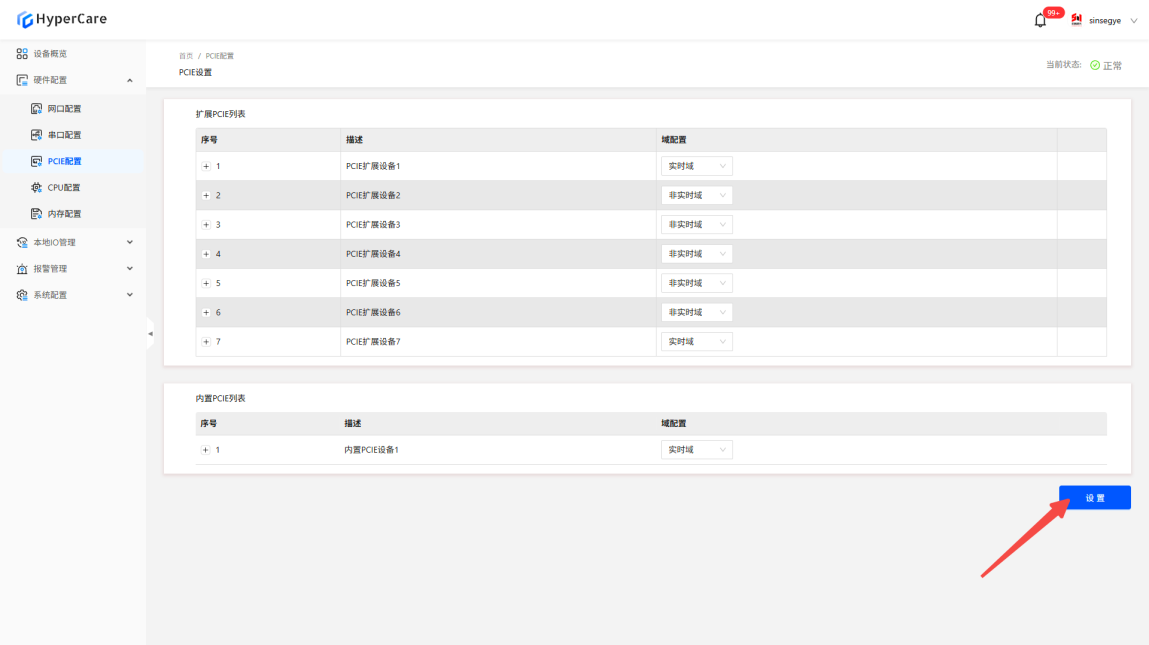Click the PCIE配置 breadcrumb
Viewport: 1149px width, 645px height.
pos(220,56)
